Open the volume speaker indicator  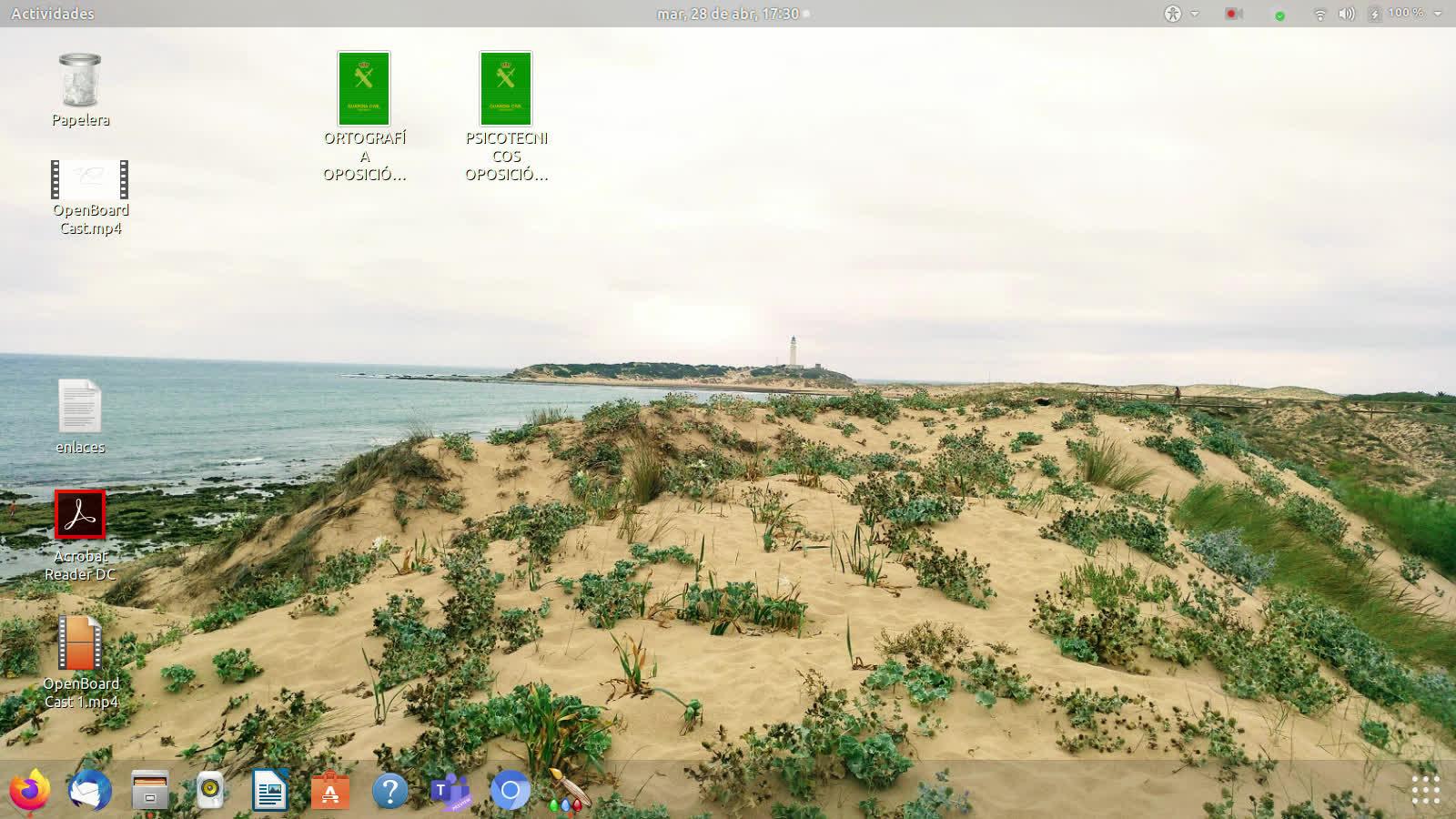[1347, 14]
